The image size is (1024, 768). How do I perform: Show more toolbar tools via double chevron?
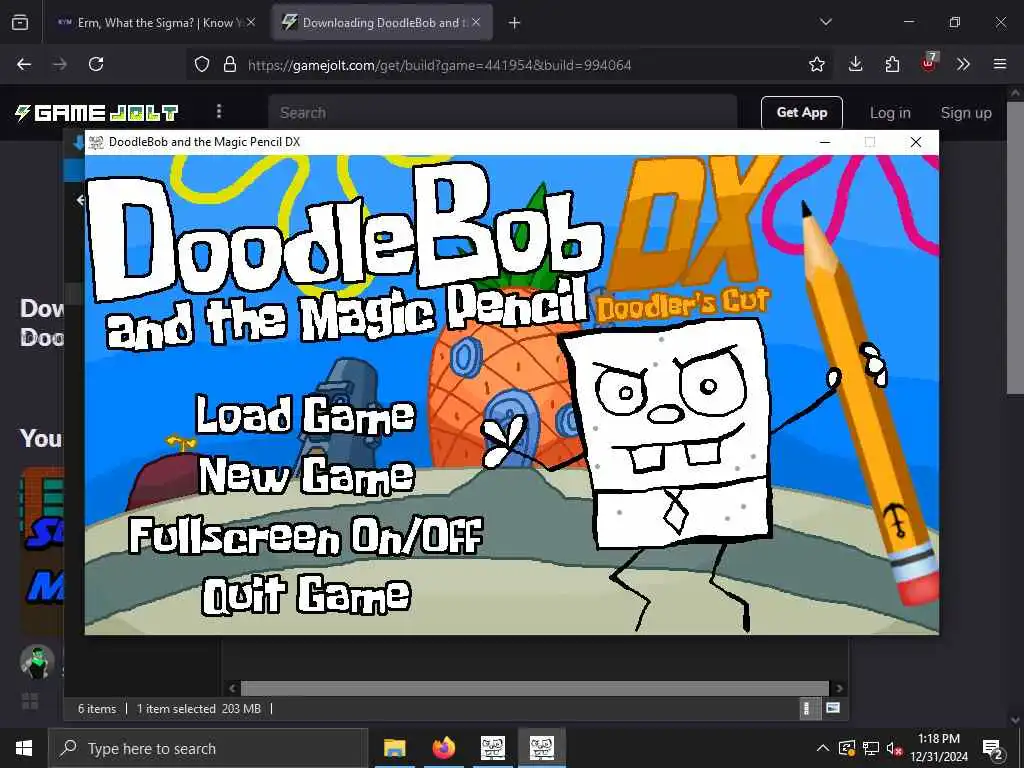(963, 64)
